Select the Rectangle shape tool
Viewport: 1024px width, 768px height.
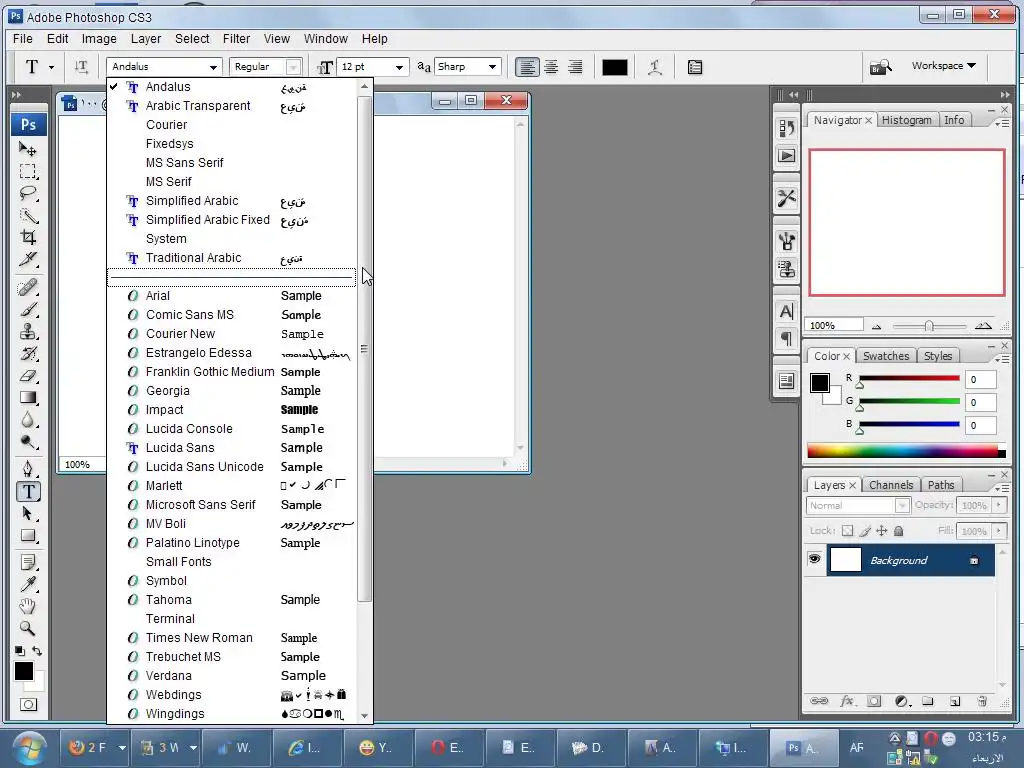point(27,536)
